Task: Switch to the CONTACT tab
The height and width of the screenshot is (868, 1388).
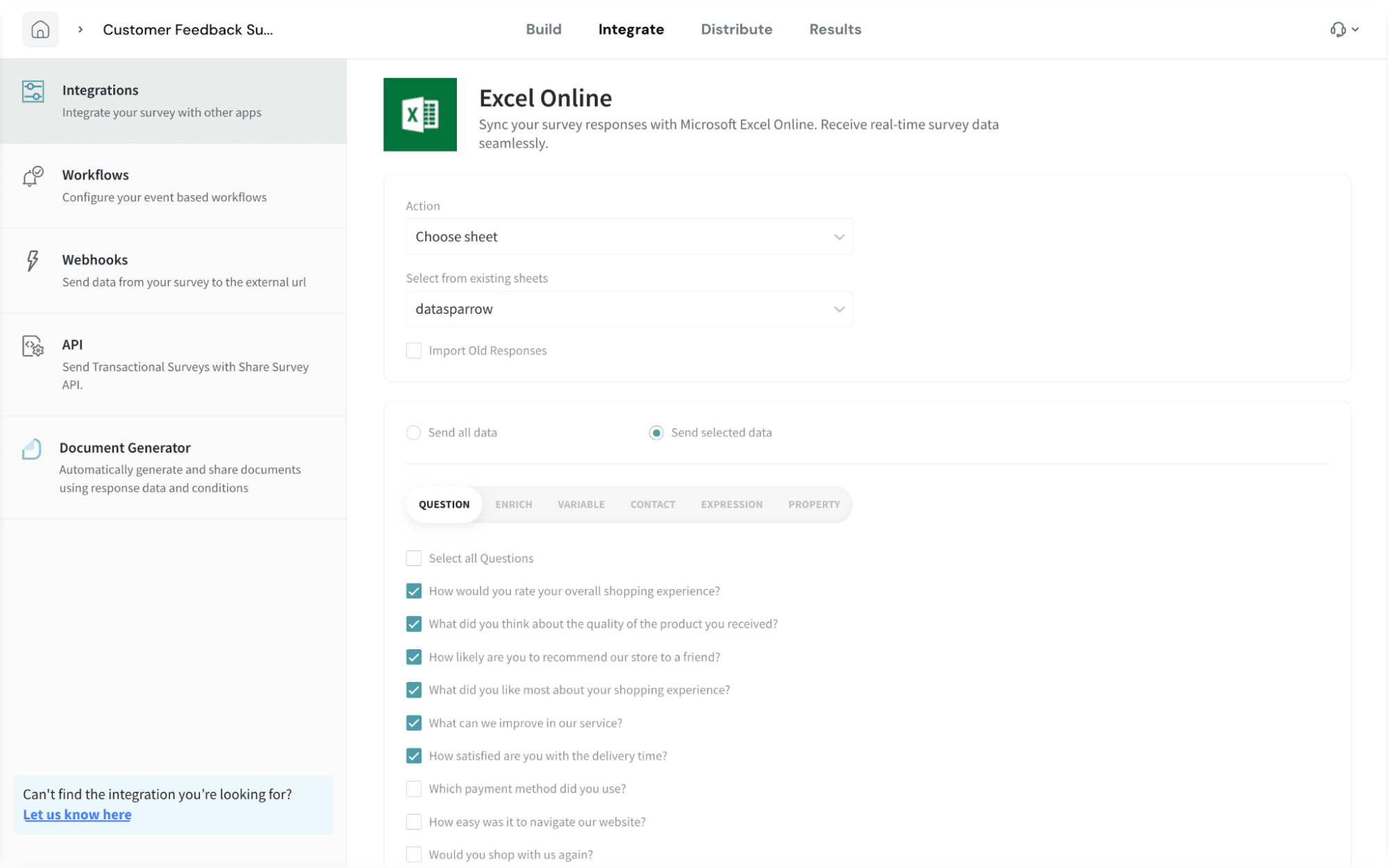Action: 653,504
